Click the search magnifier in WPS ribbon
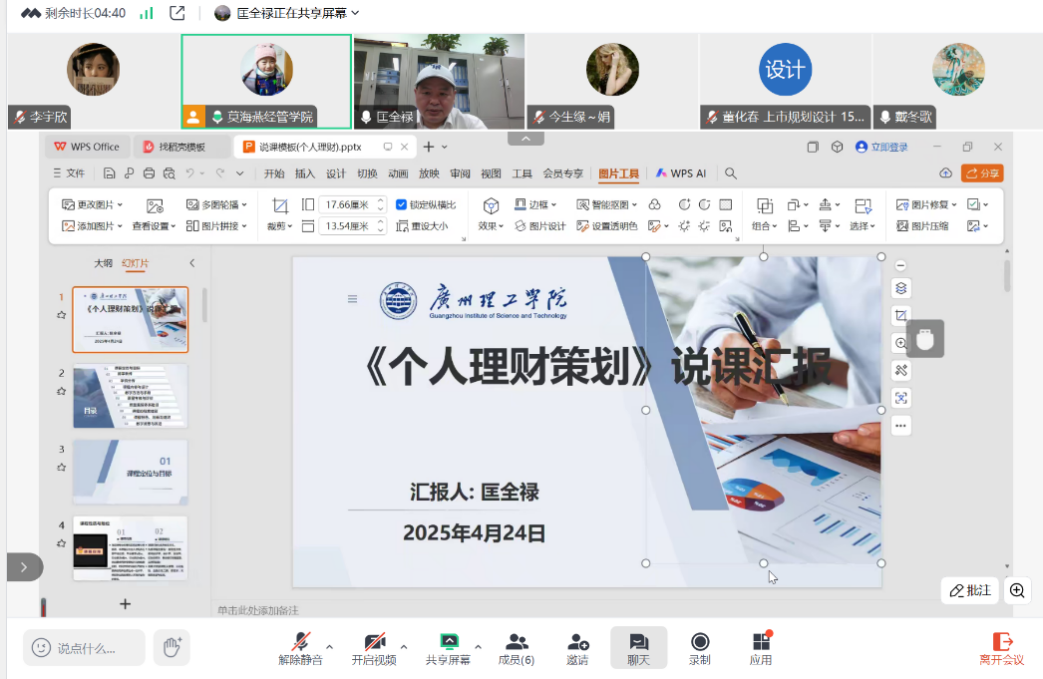 pyautogui.click(x=731, y=174)
